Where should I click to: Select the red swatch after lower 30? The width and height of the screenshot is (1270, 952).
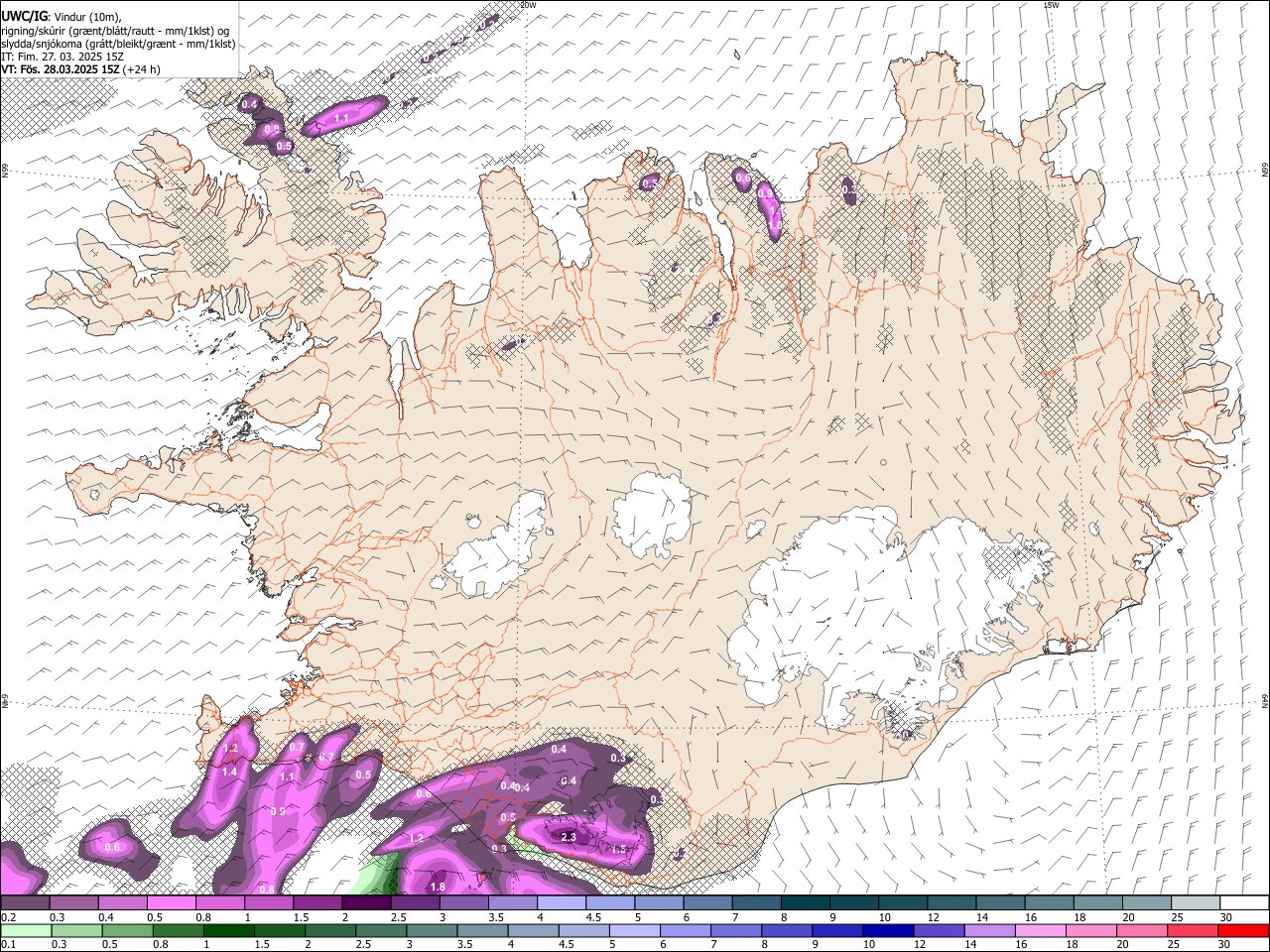(1242, 930)
